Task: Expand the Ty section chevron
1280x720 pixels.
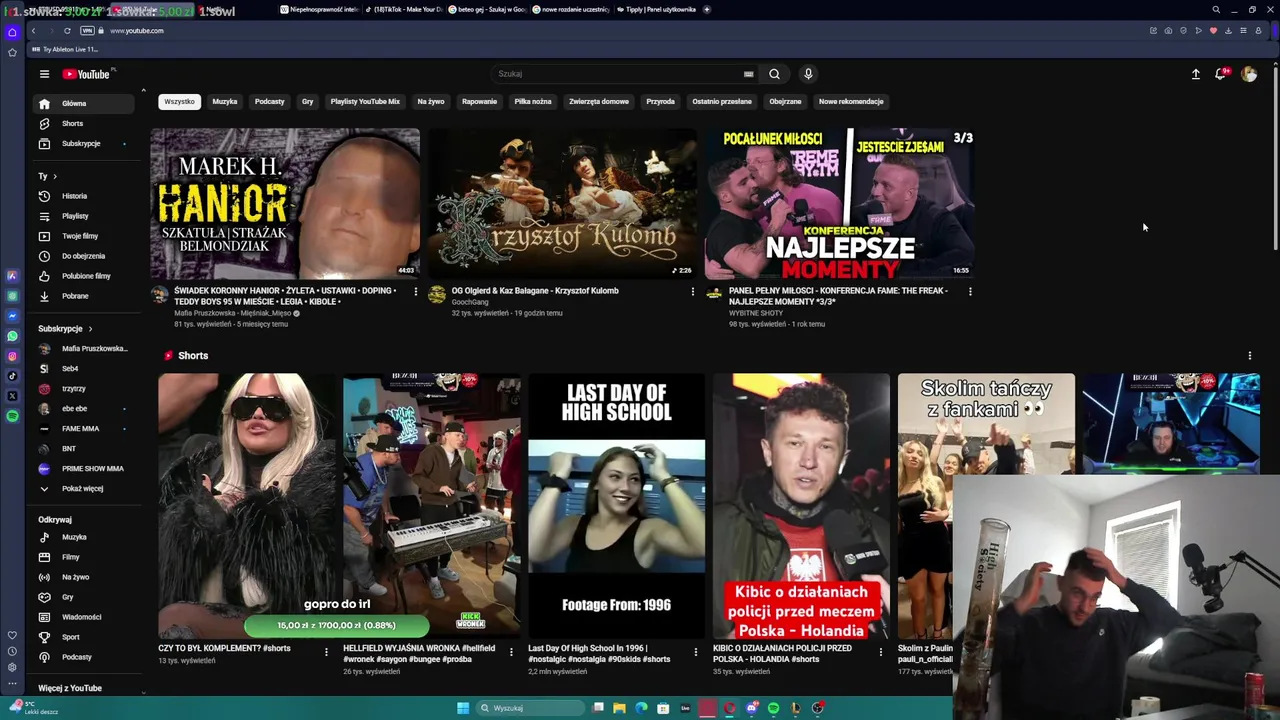Action: (55, 176)
